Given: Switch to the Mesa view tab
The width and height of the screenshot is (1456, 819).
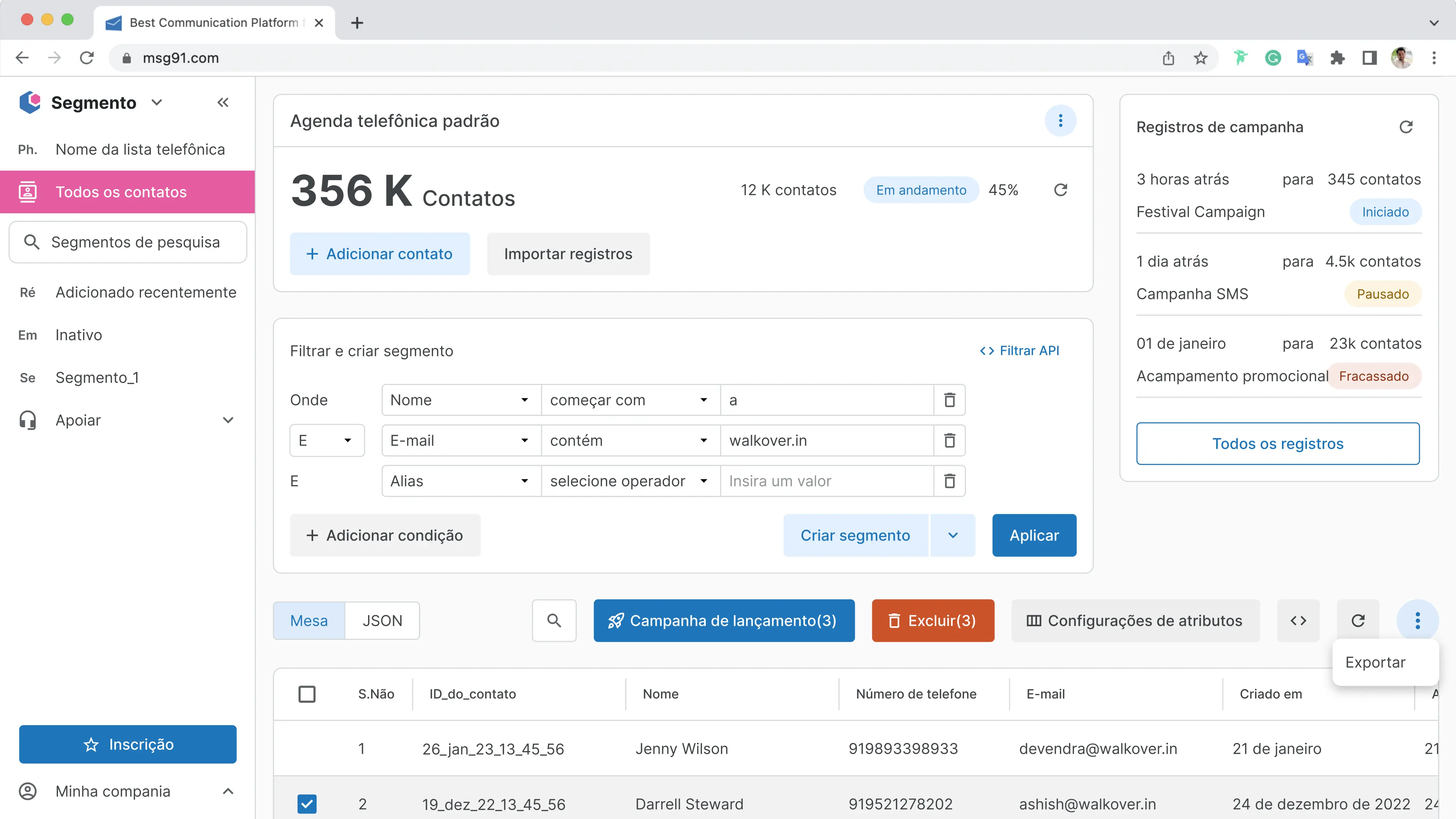Looking at the screenshot, I should click(x=309, y=620).
